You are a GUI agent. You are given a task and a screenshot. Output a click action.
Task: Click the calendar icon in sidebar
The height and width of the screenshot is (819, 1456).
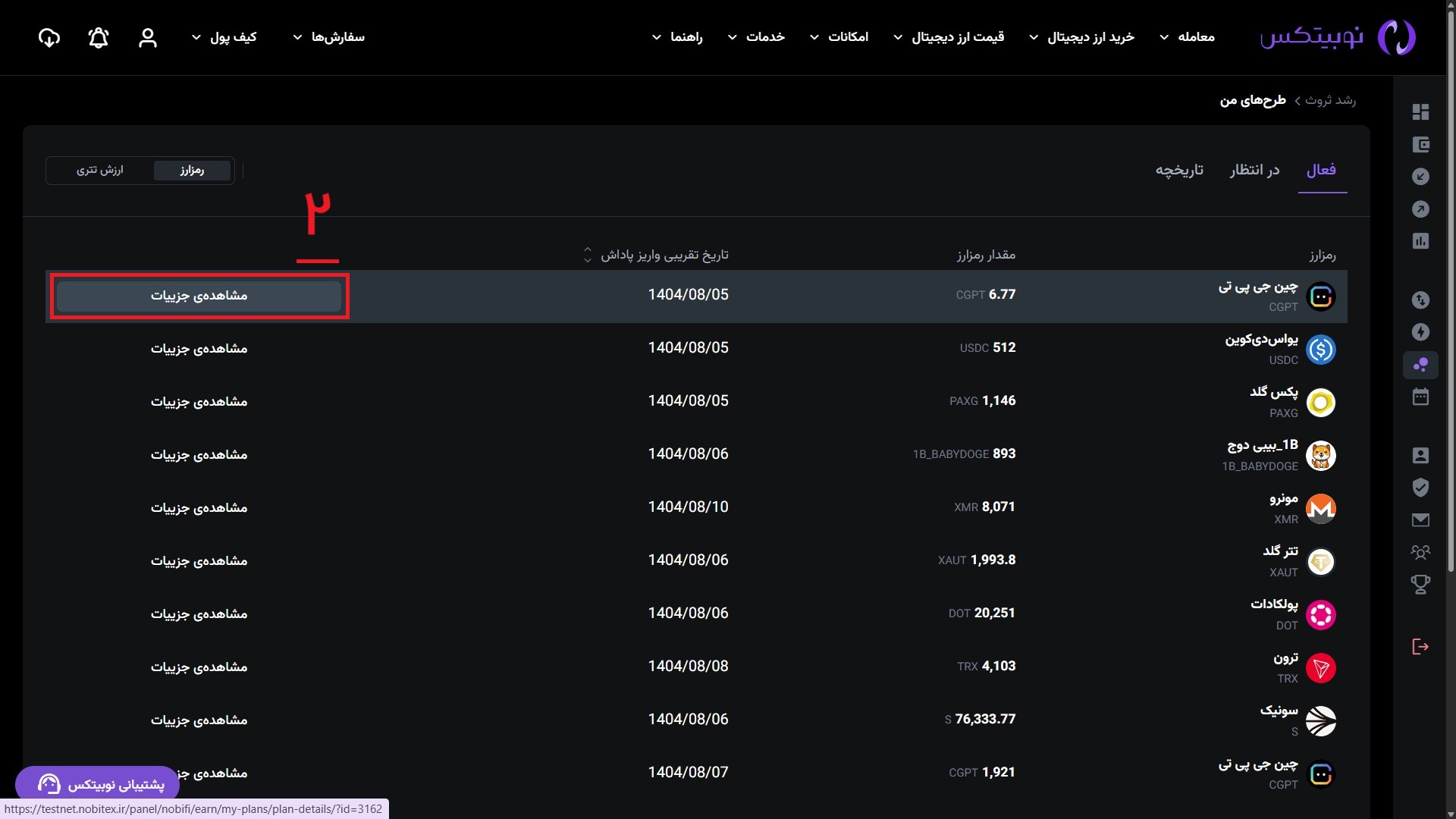1420,397
